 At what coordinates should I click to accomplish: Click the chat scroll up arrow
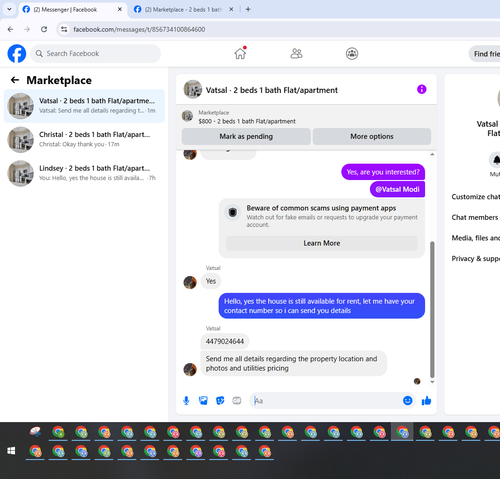pos(432,154)
